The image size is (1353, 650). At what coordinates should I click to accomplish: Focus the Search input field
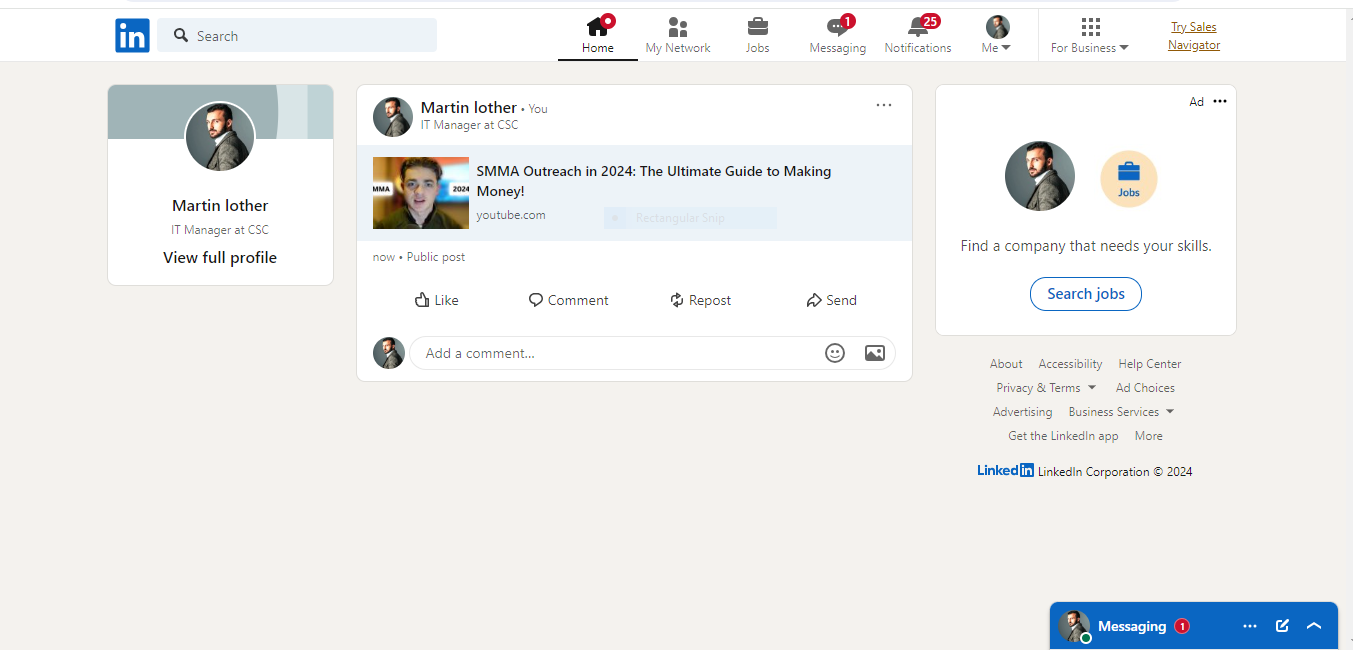297,35
